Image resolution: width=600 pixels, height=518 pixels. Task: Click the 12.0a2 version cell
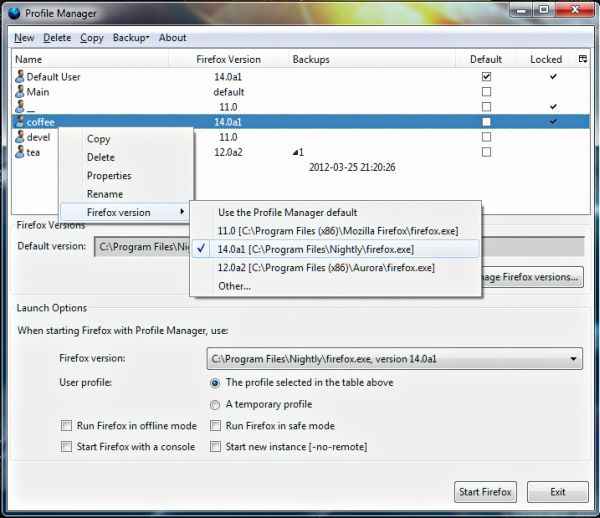click(228, 152)
